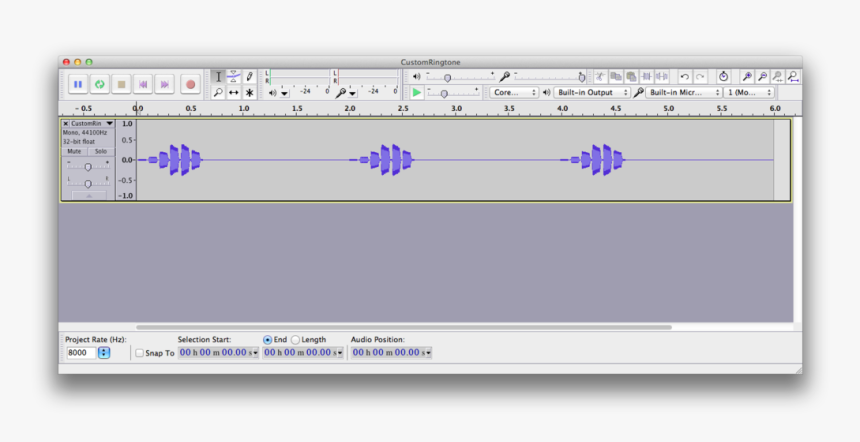Open the output meter dropdown arrow
This screenshot has height=442, width=860.
285,93
